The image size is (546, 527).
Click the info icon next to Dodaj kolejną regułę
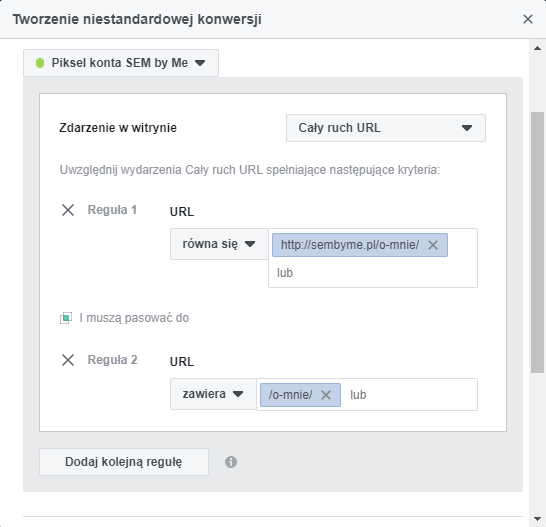click(231, 462)
